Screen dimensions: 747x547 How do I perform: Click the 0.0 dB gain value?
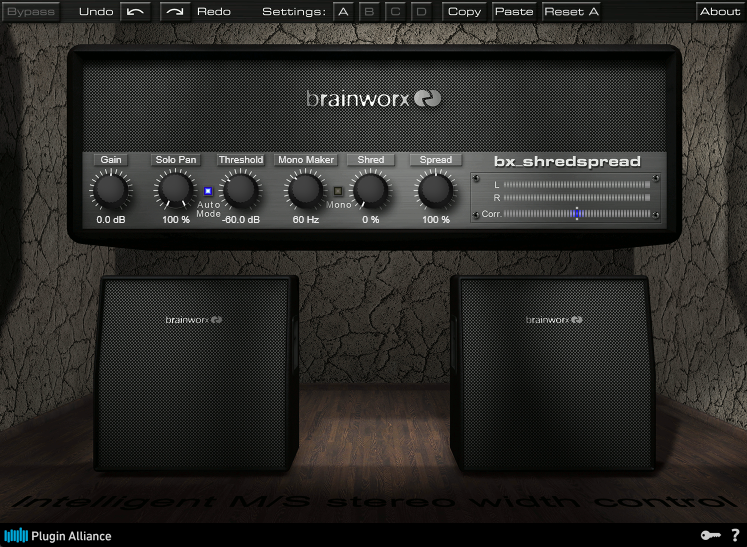tap(111, 220)
